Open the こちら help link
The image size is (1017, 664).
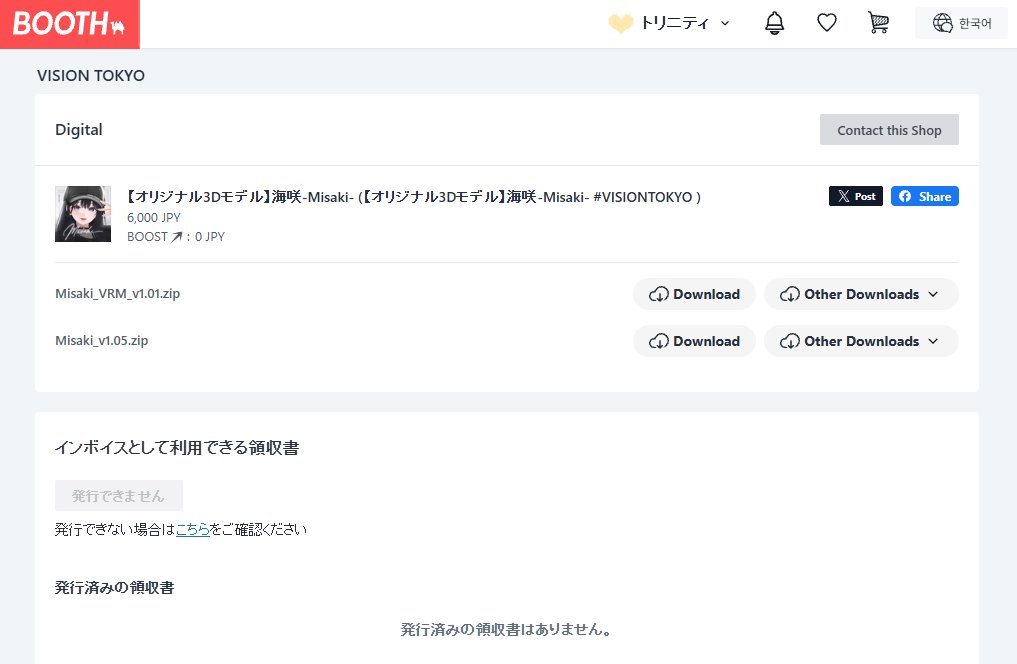(x=193, y=530)
